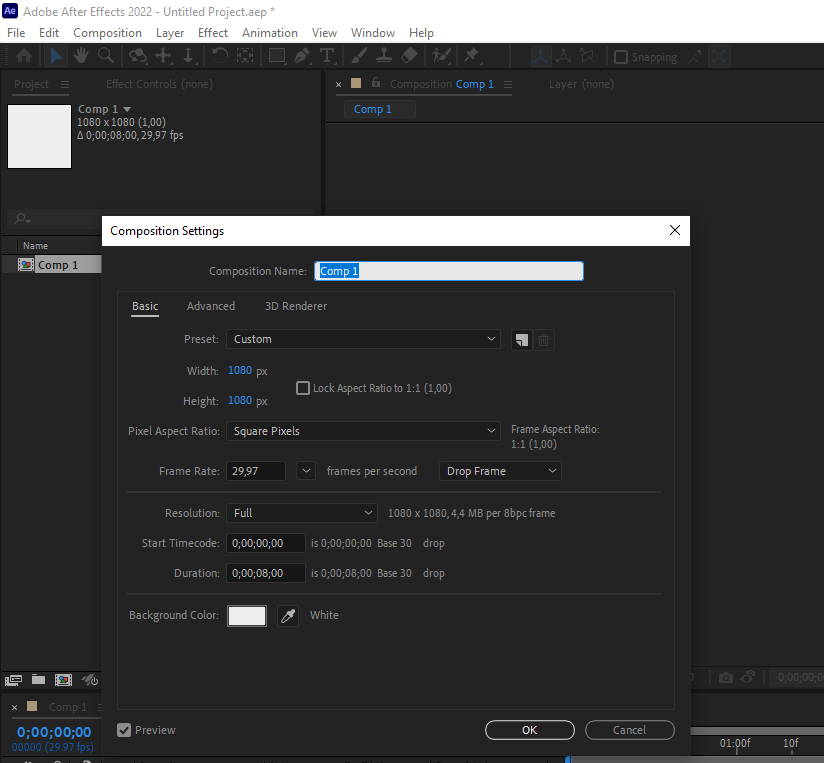The height and width of the screenshot is (763, 824).
Task: Select the Eraser tool
Action: point(409,56)
